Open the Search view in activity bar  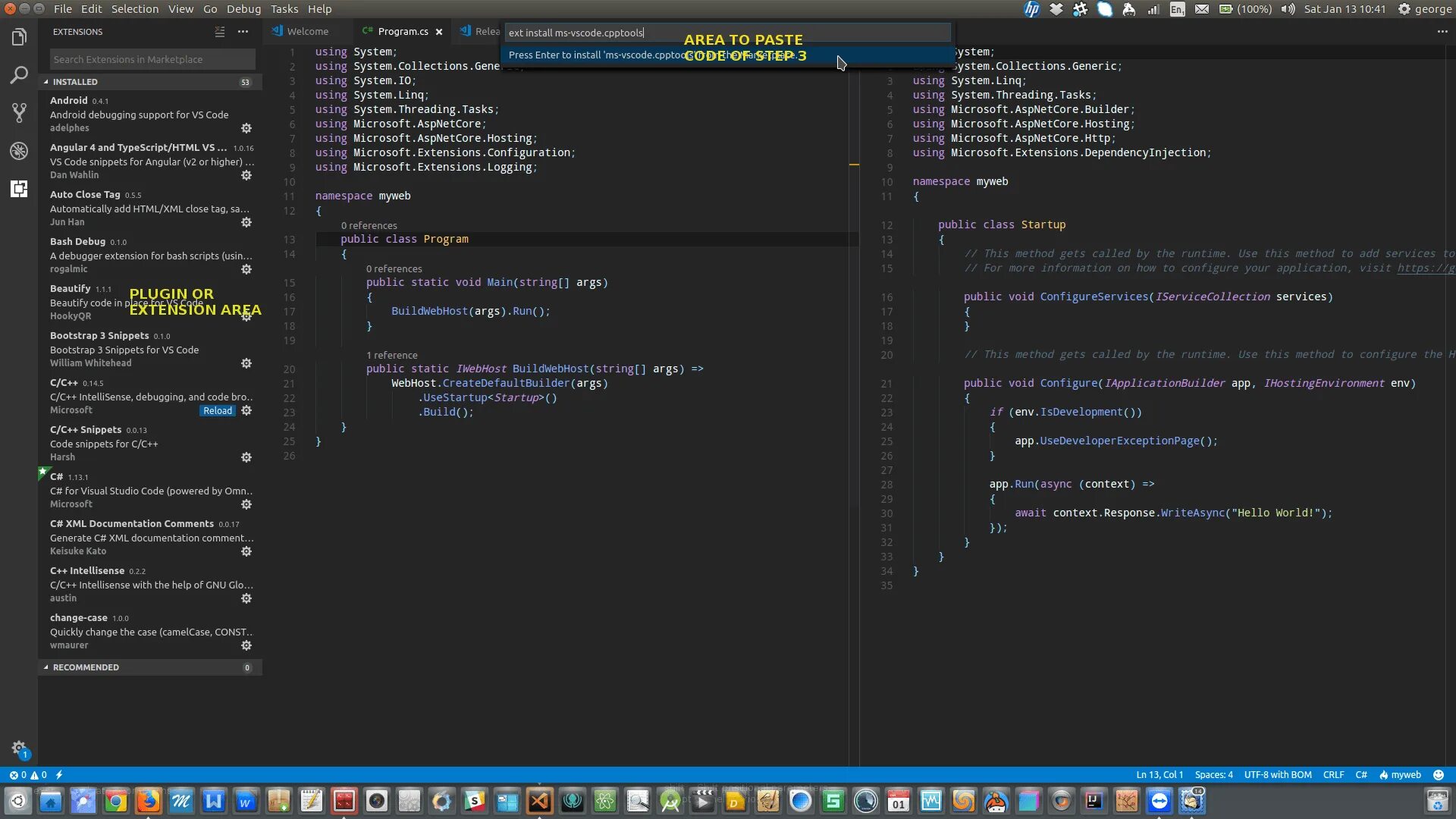19,75
